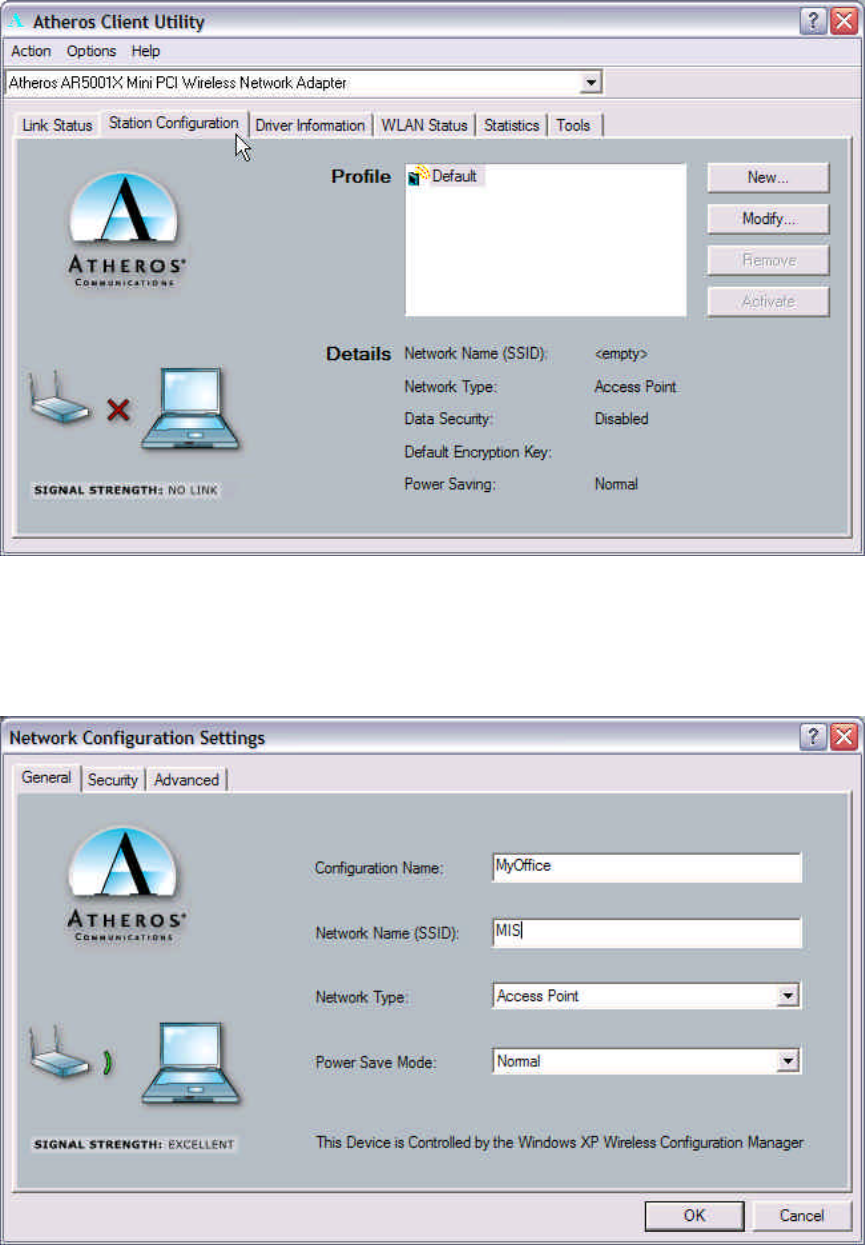The width and height of the screenshot is (865, 1245).
Task: Click the Default profile icon in list
Action: click(418, 176)
